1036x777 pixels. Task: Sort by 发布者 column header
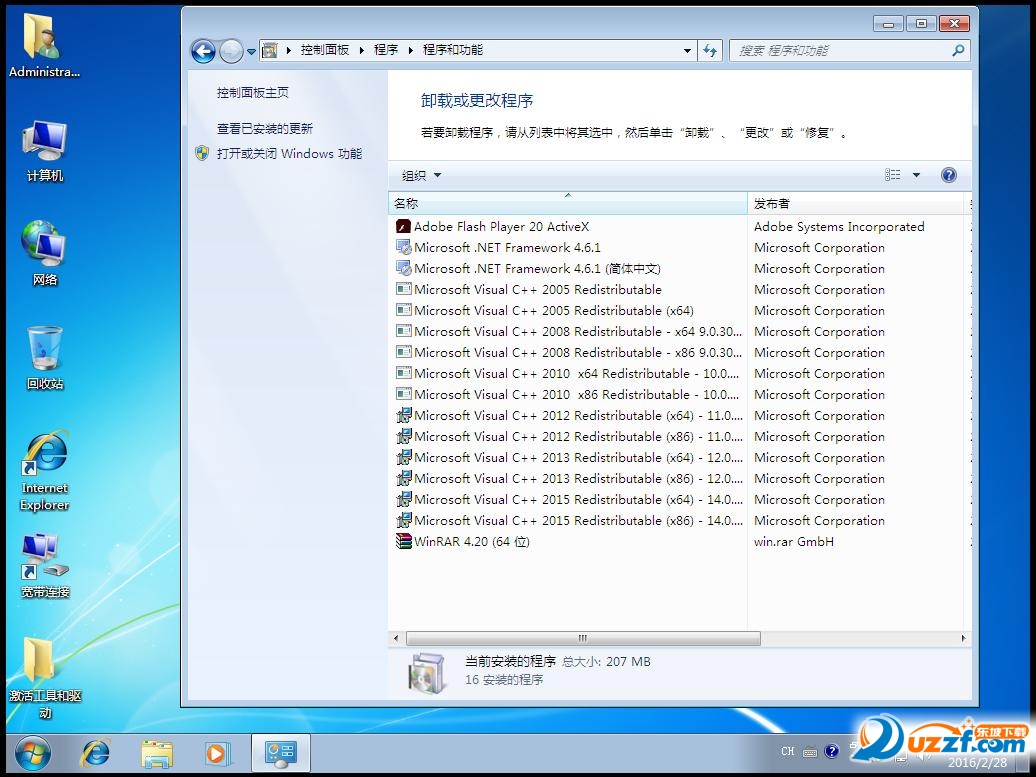858,204
